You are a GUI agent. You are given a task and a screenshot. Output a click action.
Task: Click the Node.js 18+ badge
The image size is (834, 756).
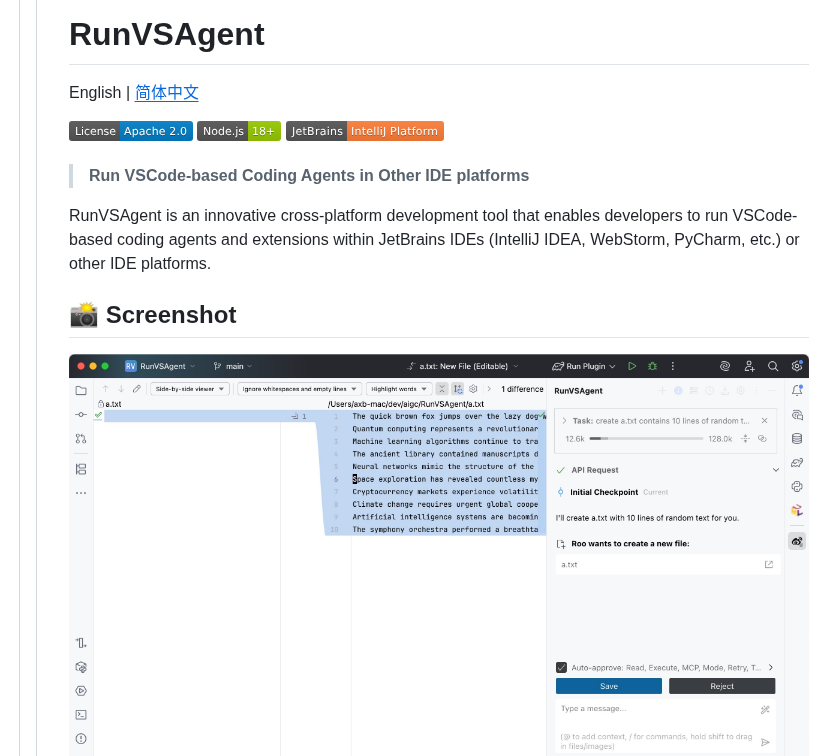coord(239,131)
